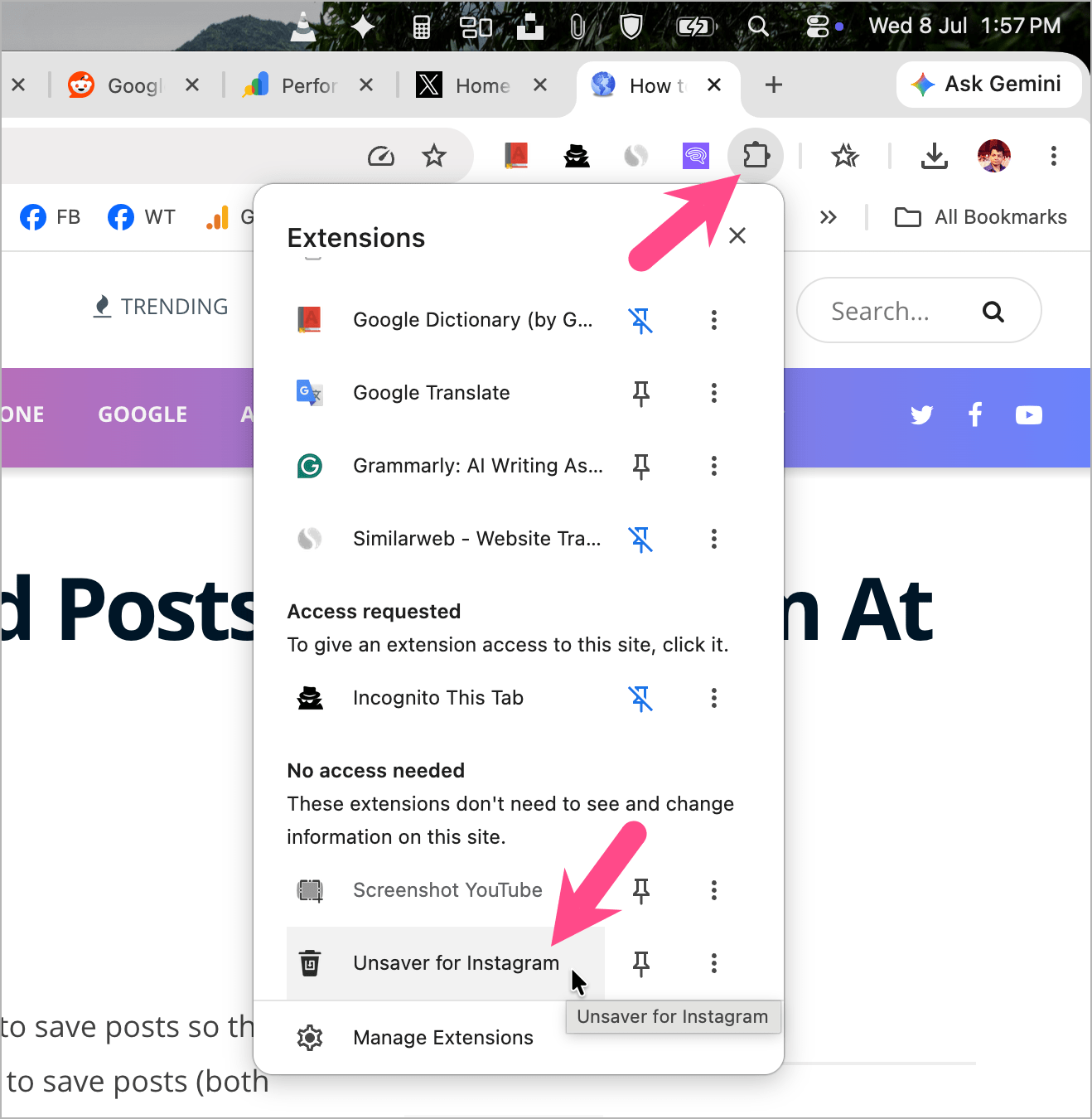
Task: Open more options for Incognito This Tab
Action: 714,698
